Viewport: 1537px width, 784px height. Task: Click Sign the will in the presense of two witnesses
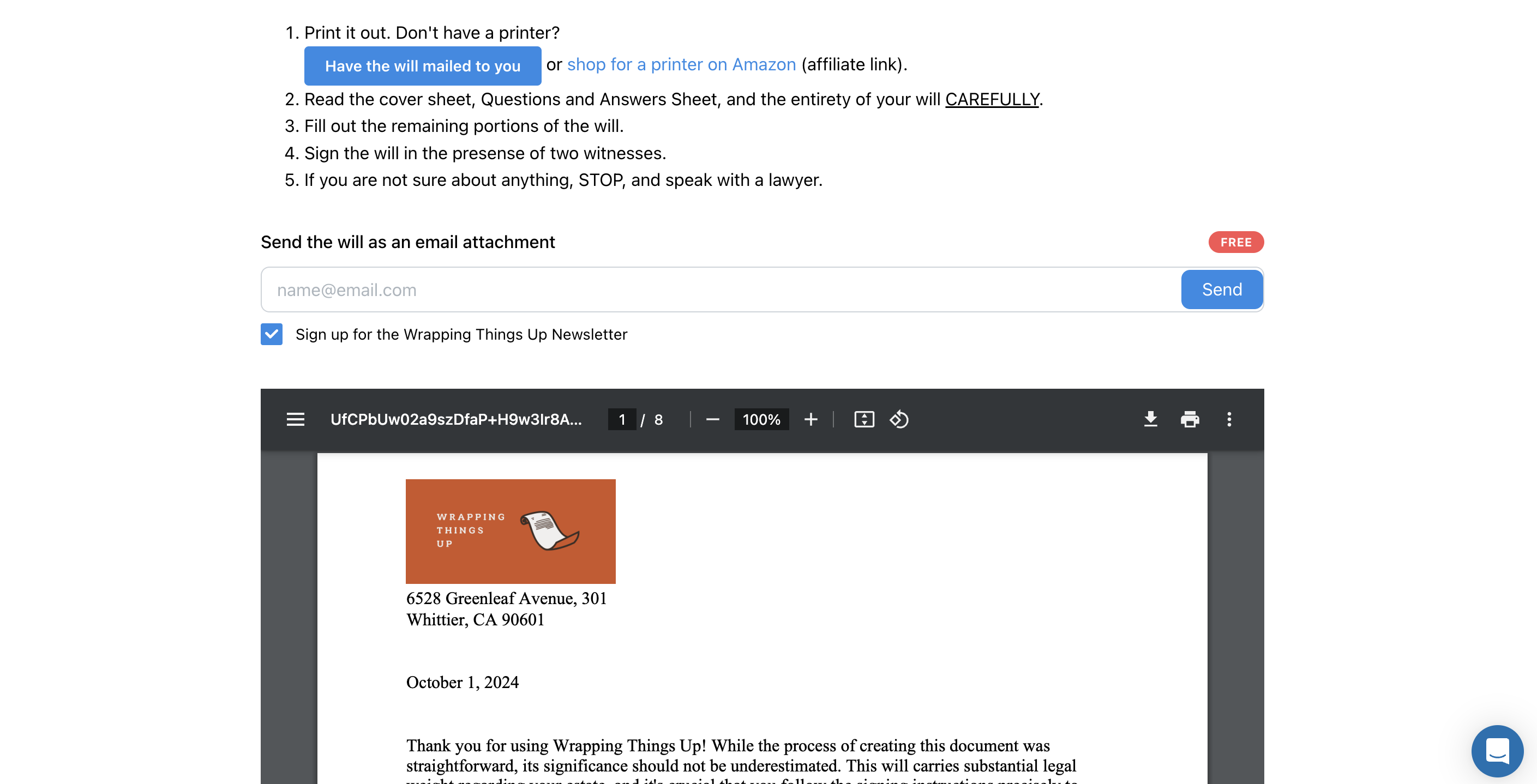[x=485, y=153]
